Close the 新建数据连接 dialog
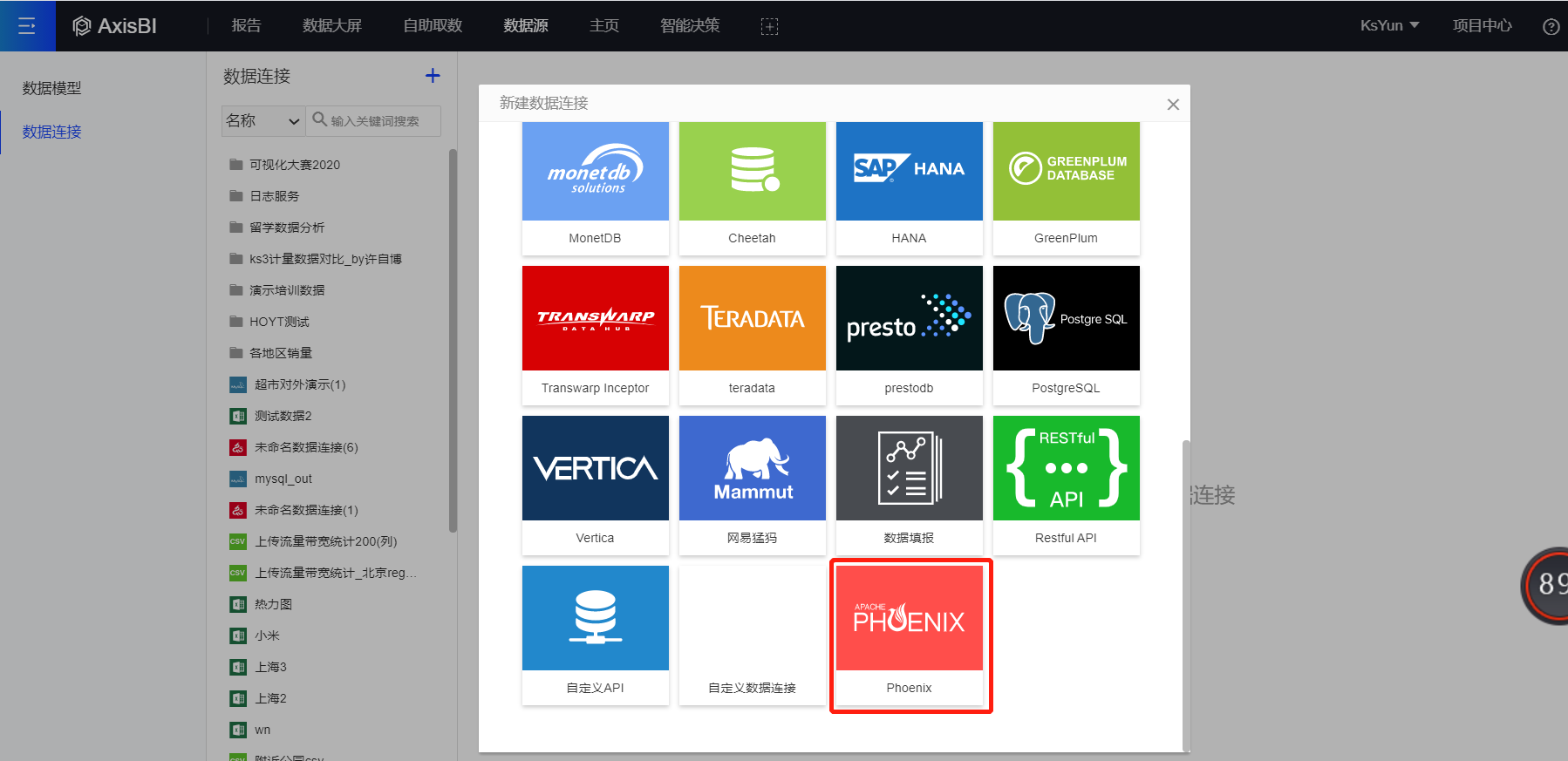The image size is (1568, 761). pos(1173,105)
